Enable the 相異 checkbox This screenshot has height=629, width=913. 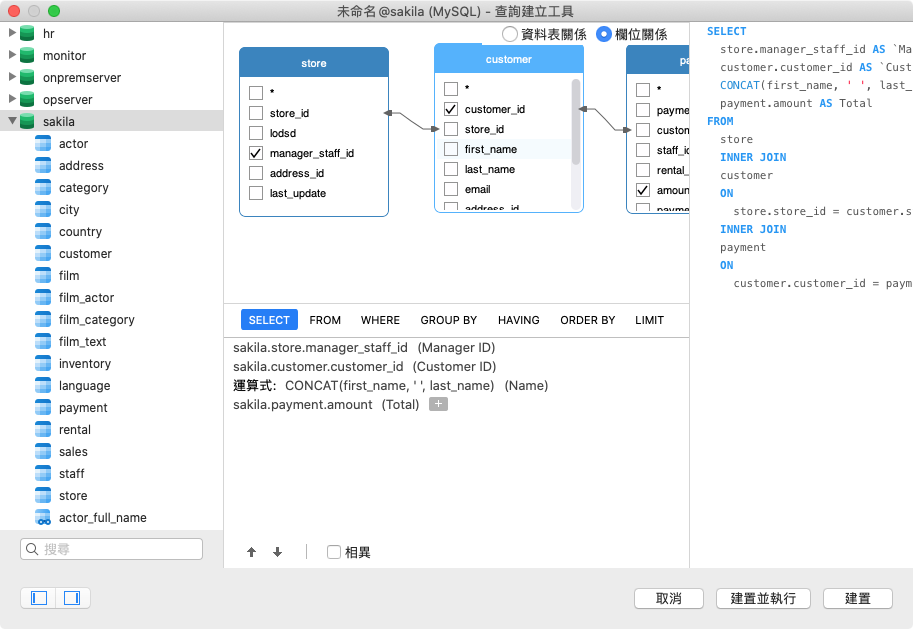pos(334,551)
